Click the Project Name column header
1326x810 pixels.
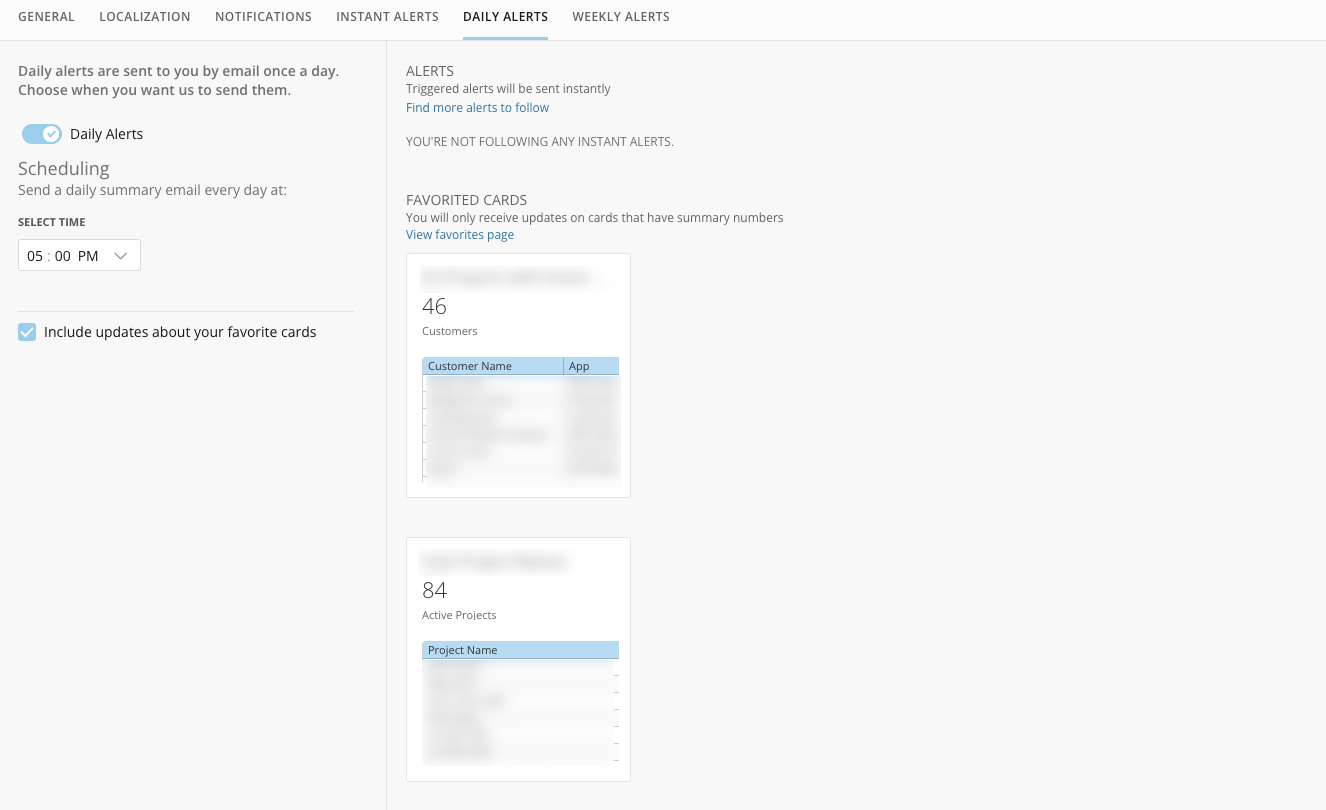pos(520,650)
